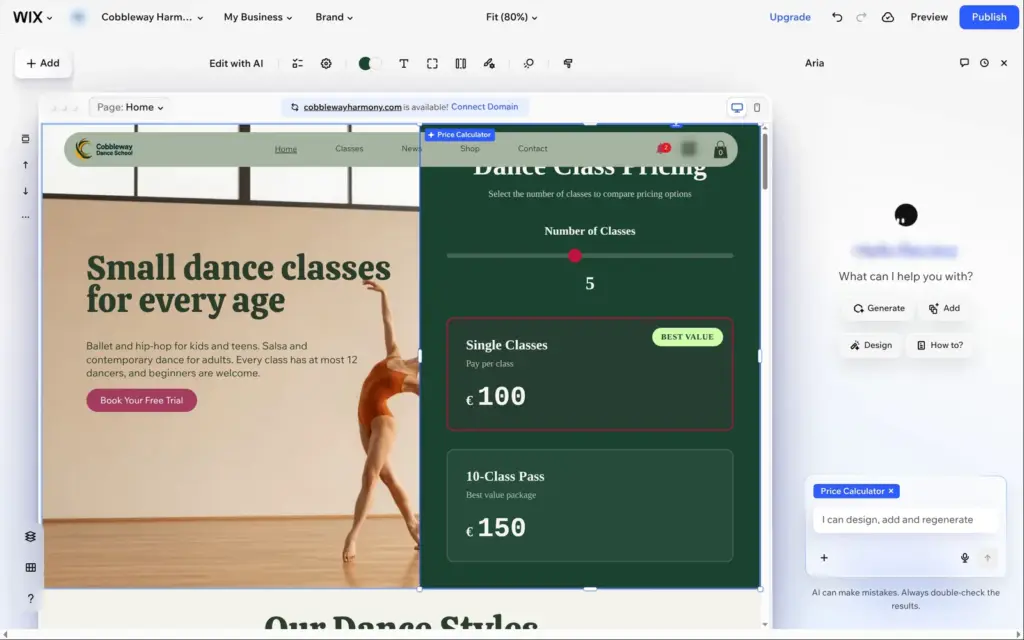Click the Add suggestion chip in Aria
Viewport: 1024px width, 640px height.
[944, 308]
